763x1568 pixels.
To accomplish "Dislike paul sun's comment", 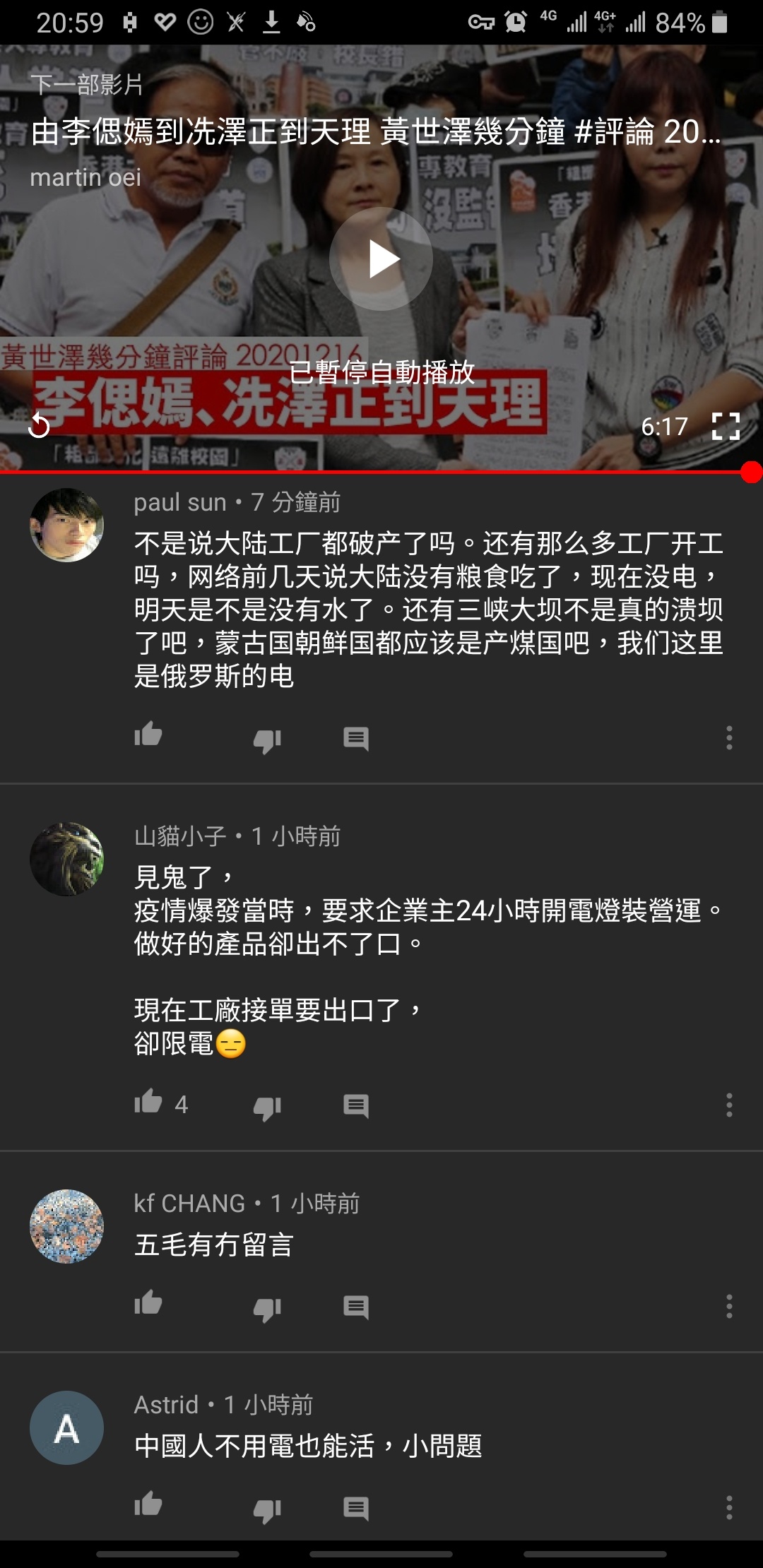I will point(268,740).
